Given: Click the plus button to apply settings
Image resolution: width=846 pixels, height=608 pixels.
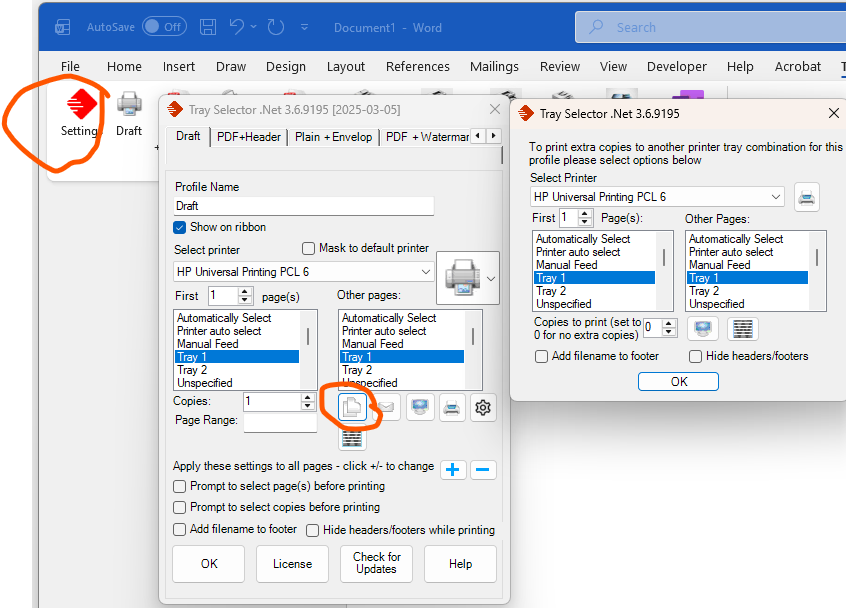Looking at the screenshot, I should pos(453,469).
